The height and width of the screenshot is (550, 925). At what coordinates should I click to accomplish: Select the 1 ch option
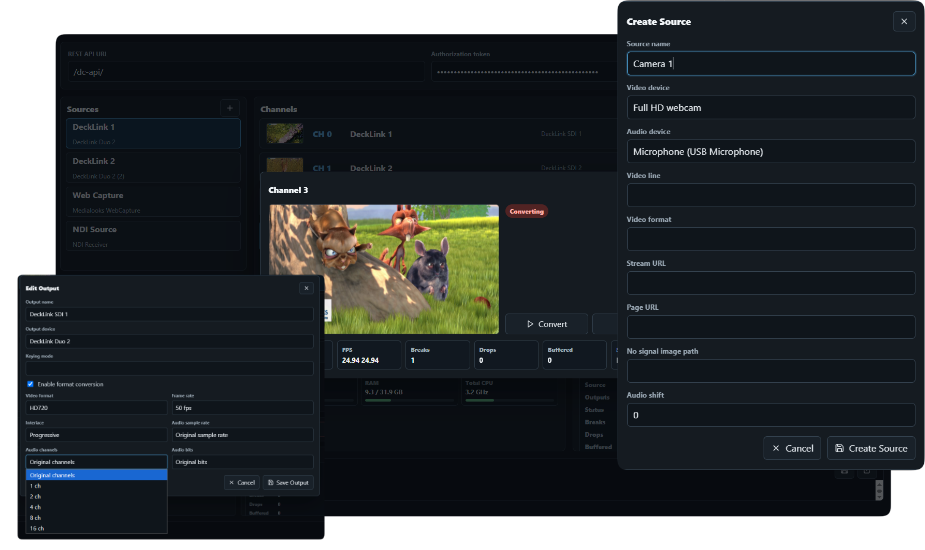97,486
